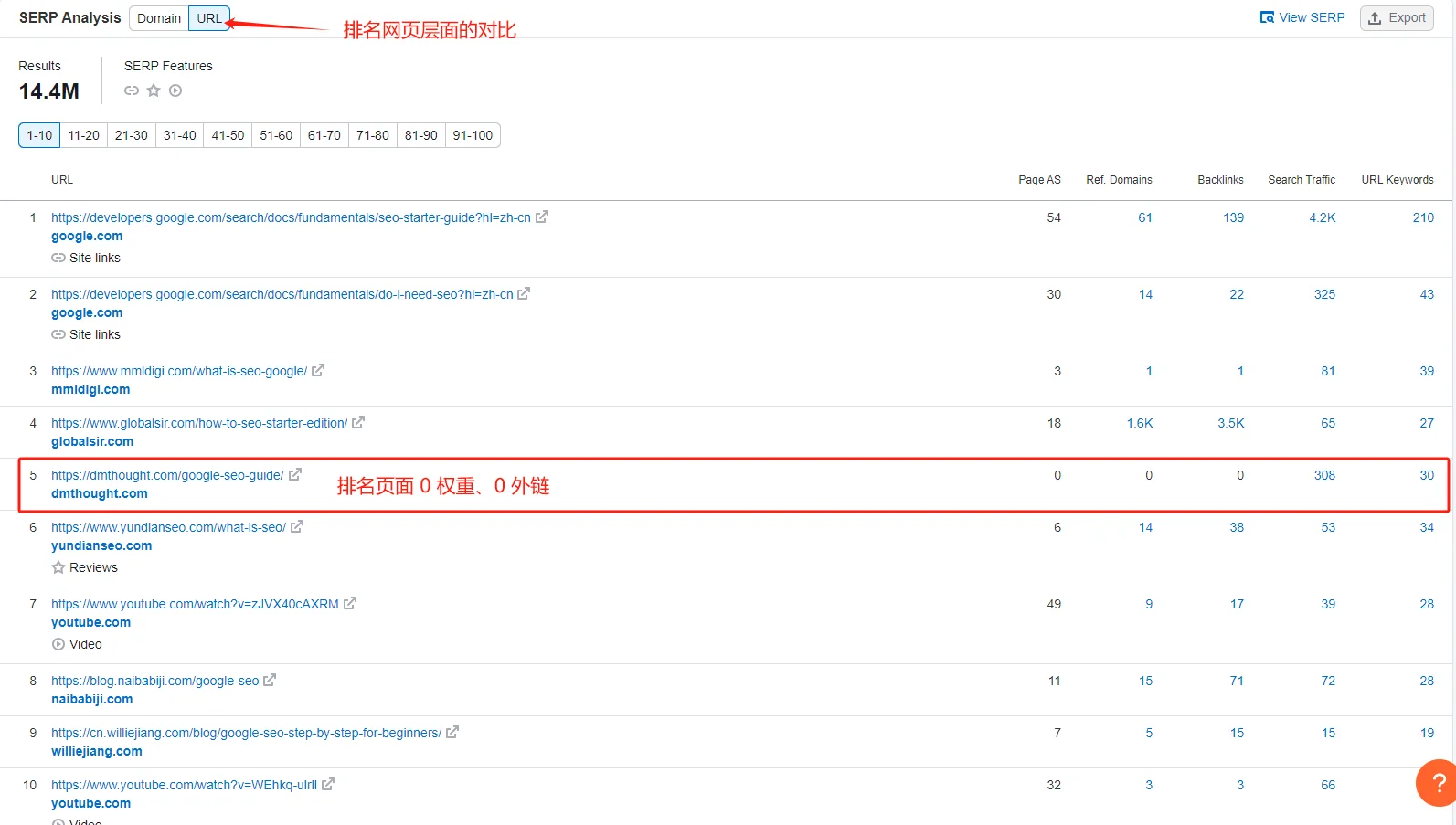The width and height of the screenshot is (1456, 825).
Task: Open external link icon for dmthought google-seo-guide
Action: 295,474
